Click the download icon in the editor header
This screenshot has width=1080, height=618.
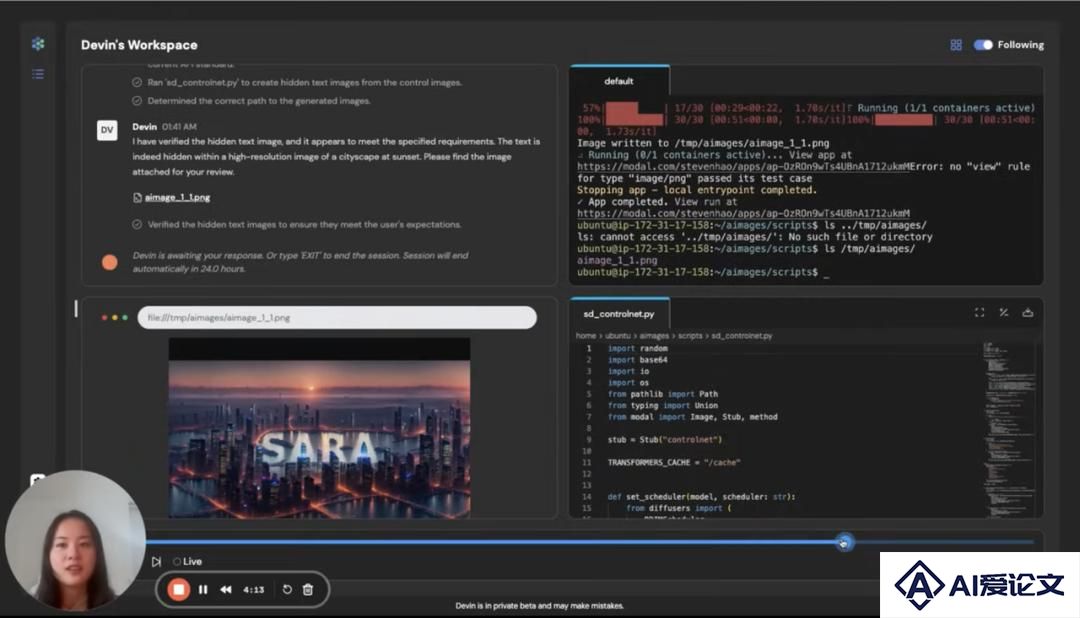pos(1028,313)
